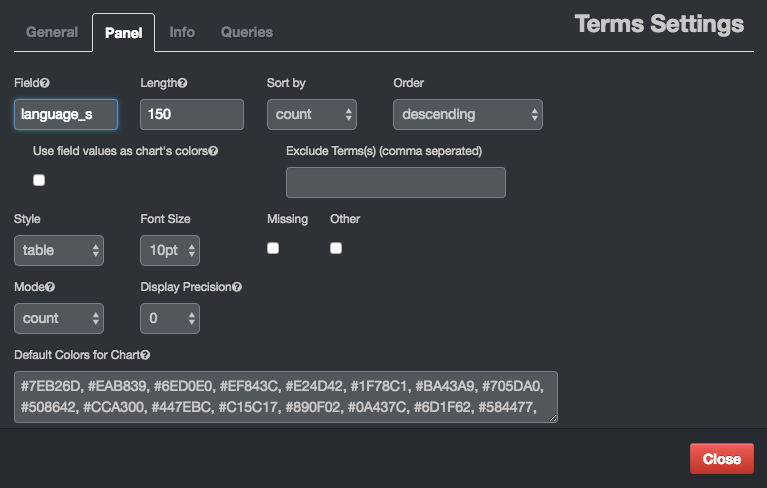Click the help icon next to Mode

coord(50,287)
